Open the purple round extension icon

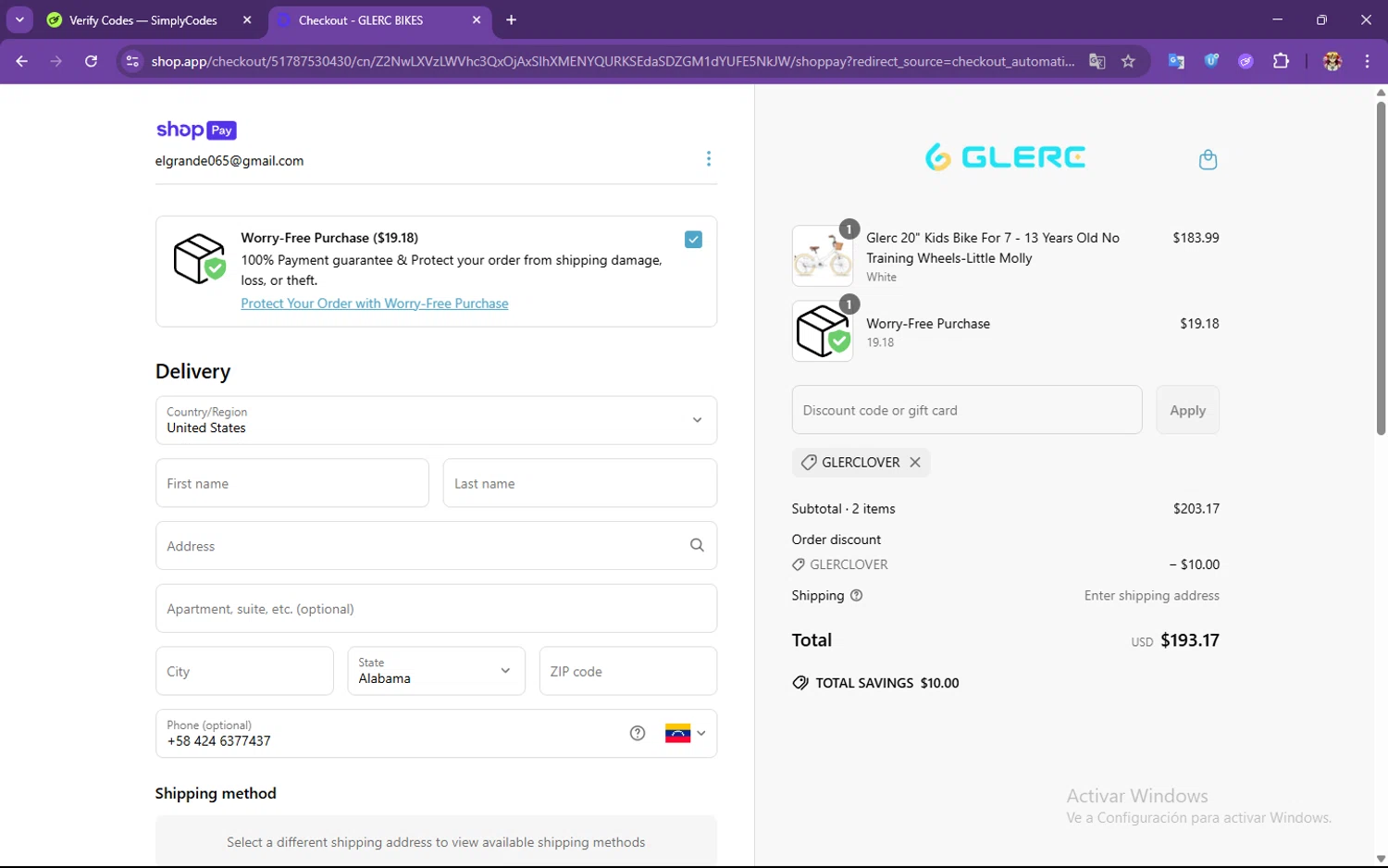[1246, 61]
